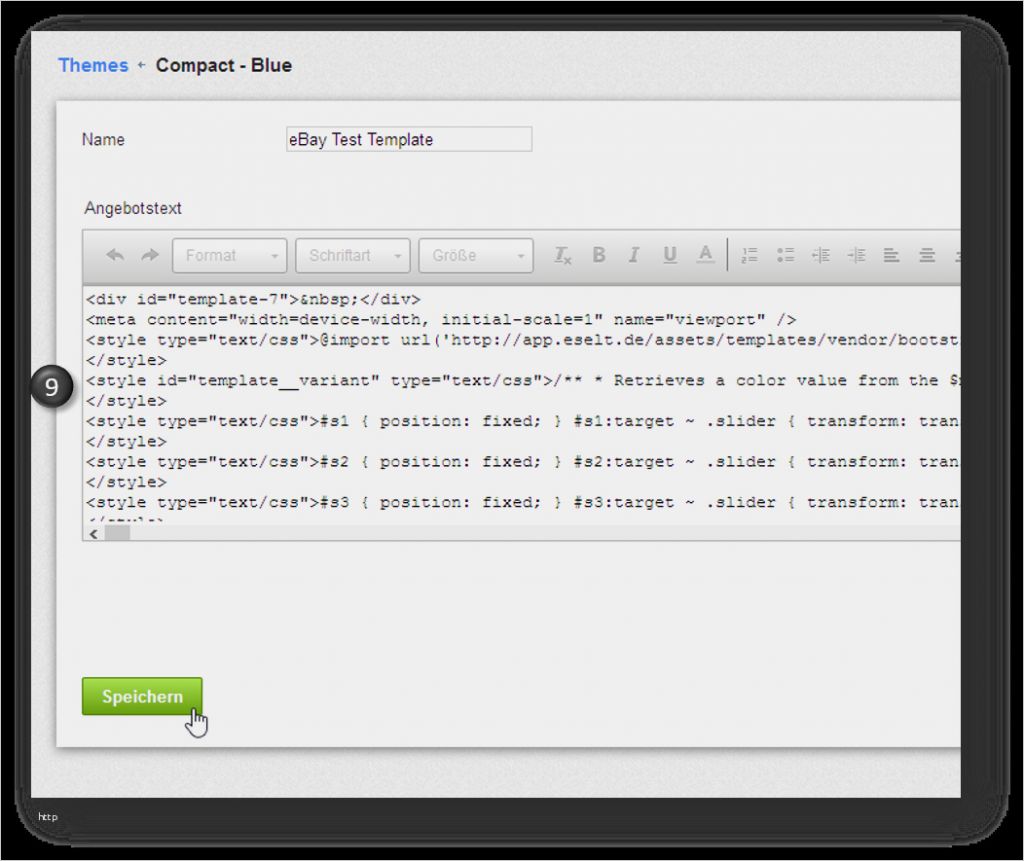Toggle italic formatting

(x=633, y=255)
